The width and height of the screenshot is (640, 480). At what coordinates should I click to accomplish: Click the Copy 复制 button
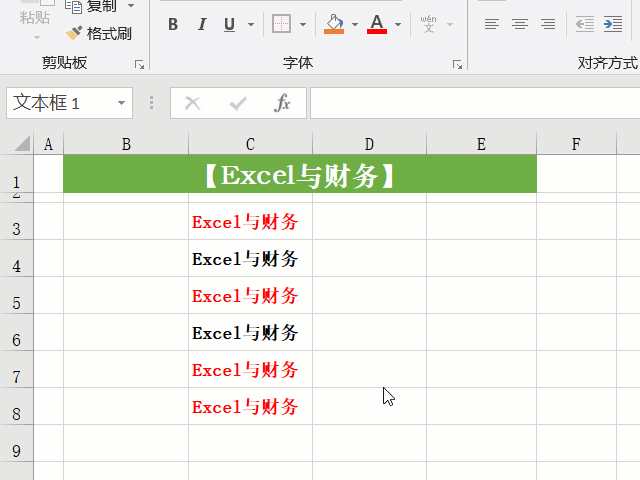(x=91, y=6)
